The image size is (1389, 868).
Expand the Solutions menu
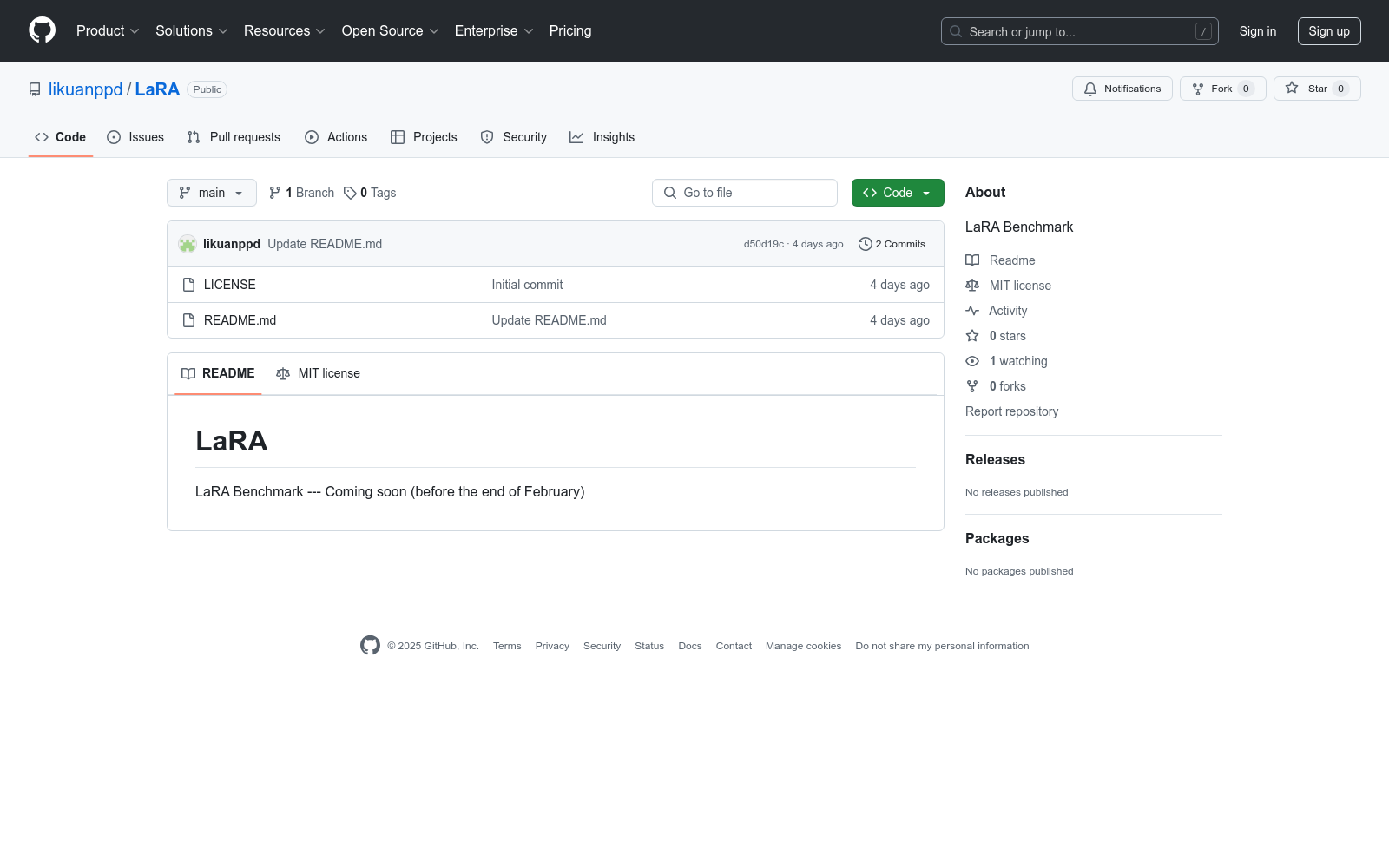(x=192, y=31)
